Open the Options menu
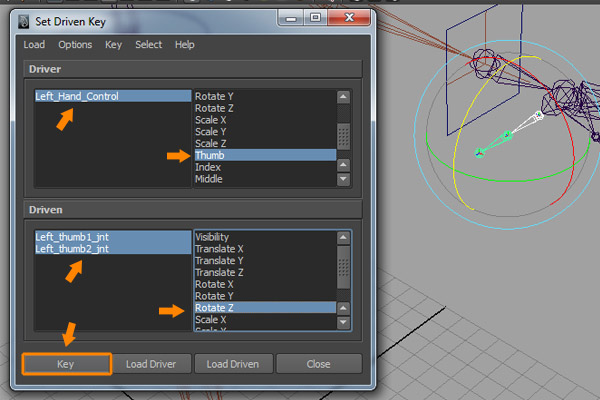The width and height of the screenshot is (600, 400). point(75,45)
